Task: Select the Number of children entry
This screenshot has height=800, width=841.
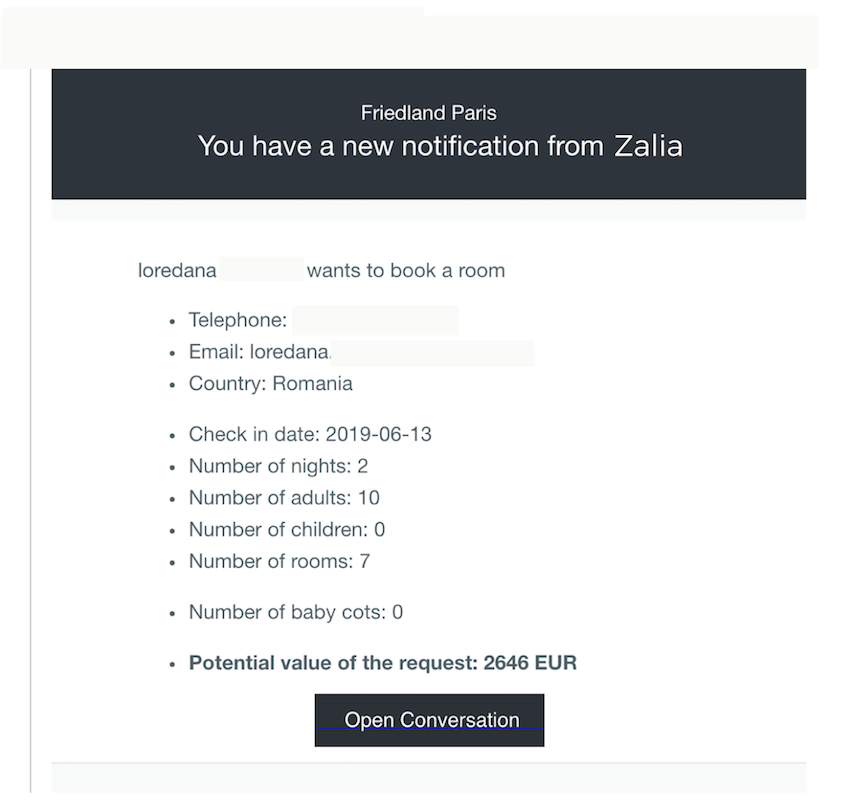Action: click(x=287, y=530)
